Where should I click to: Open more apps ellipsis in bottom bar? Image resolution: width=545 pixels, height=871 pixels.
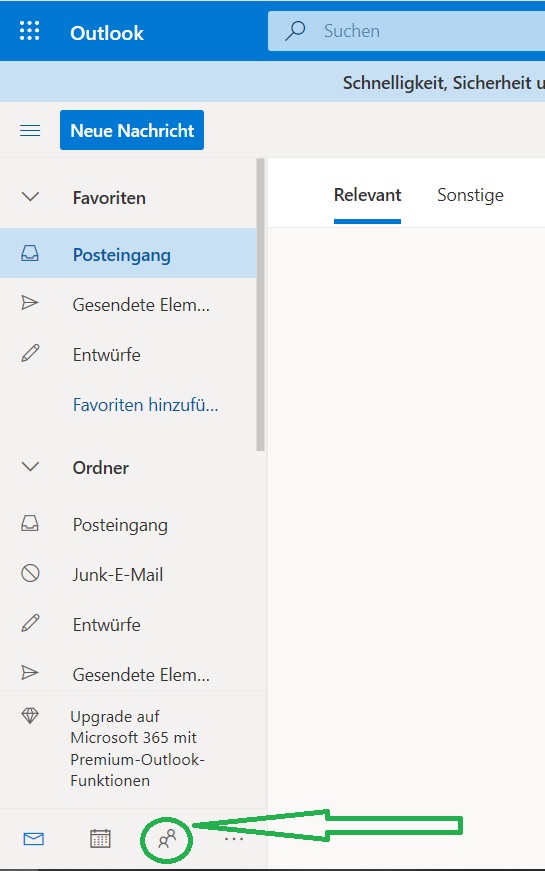[234, 839]
